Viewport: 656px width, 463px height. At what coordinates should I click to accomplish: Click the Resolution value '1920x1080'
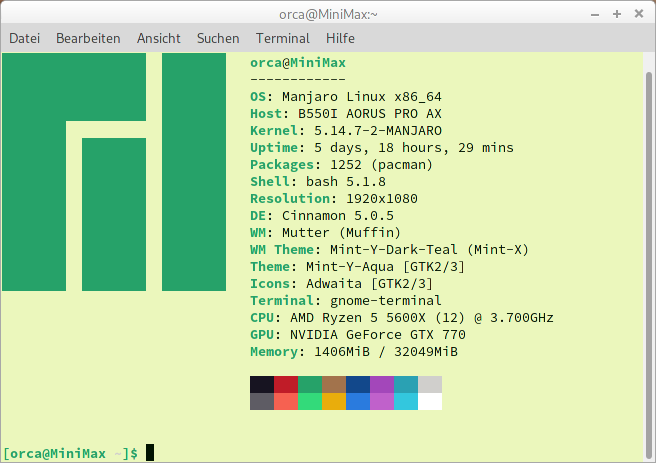pyautogui.click(x=382, y=199)
